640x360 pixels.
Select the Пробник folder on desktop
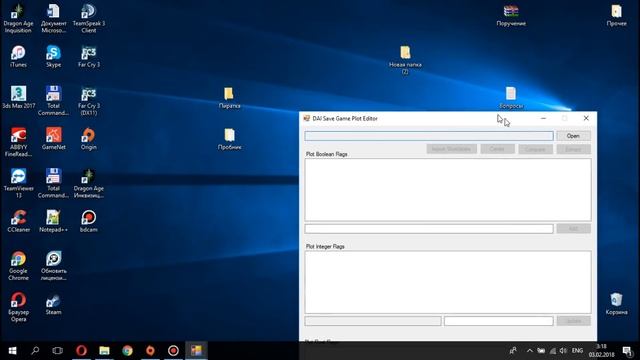click(229, 139)
